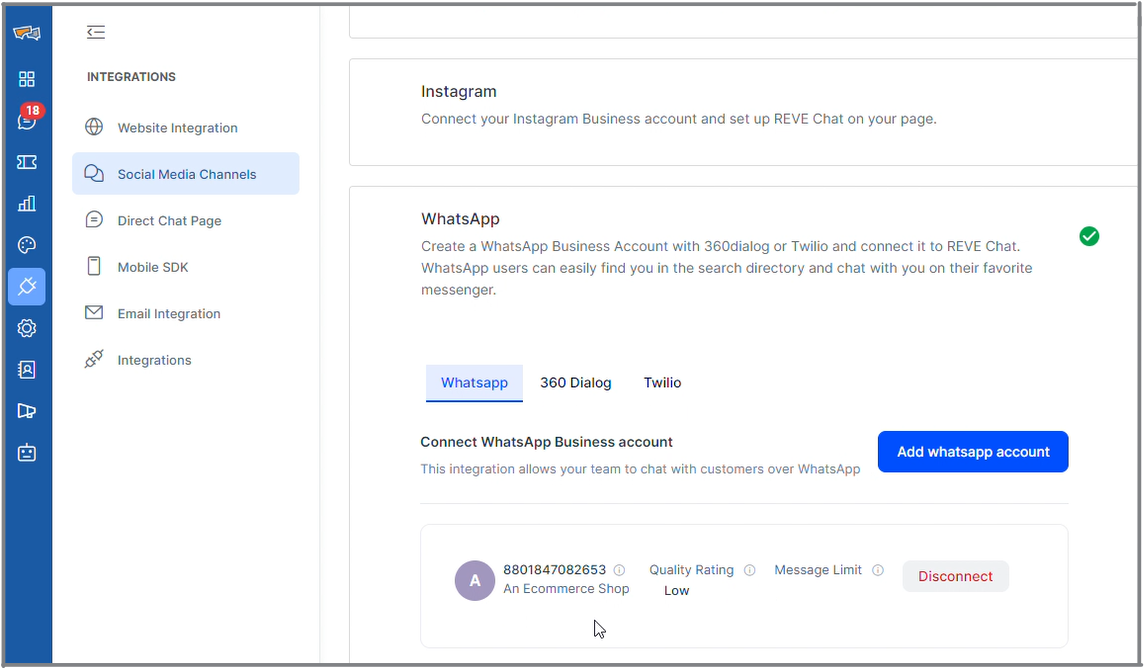Click the Quality Rating info icon
The width and height of the screenshot is (1144, 668).
coord(749,570)
